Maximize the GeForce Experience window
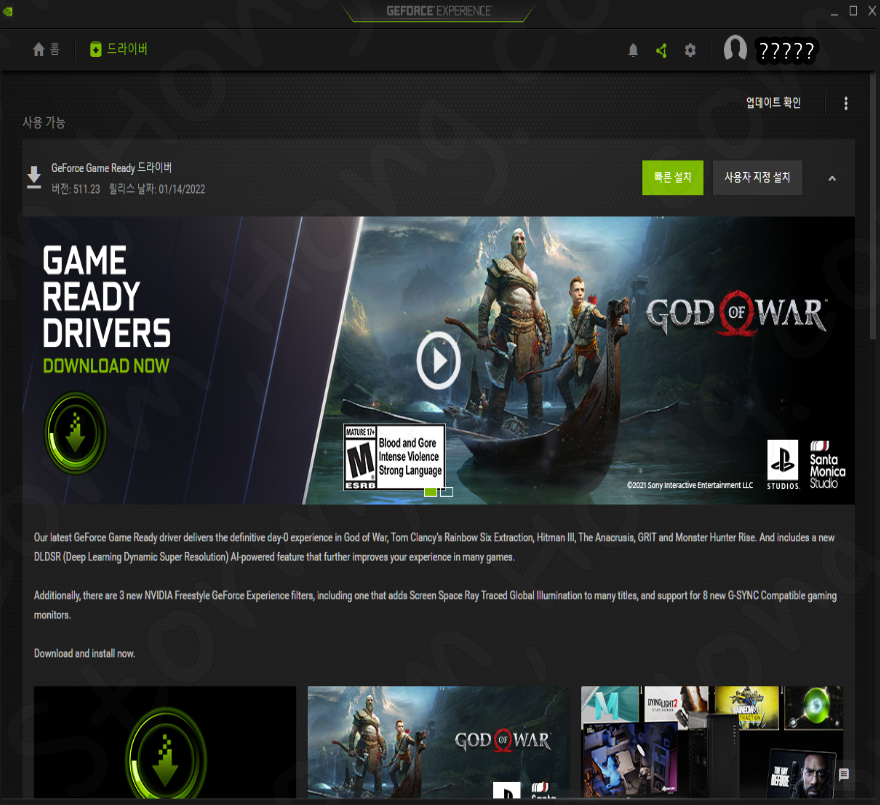The image size is (880, 805). coord(853,11)
